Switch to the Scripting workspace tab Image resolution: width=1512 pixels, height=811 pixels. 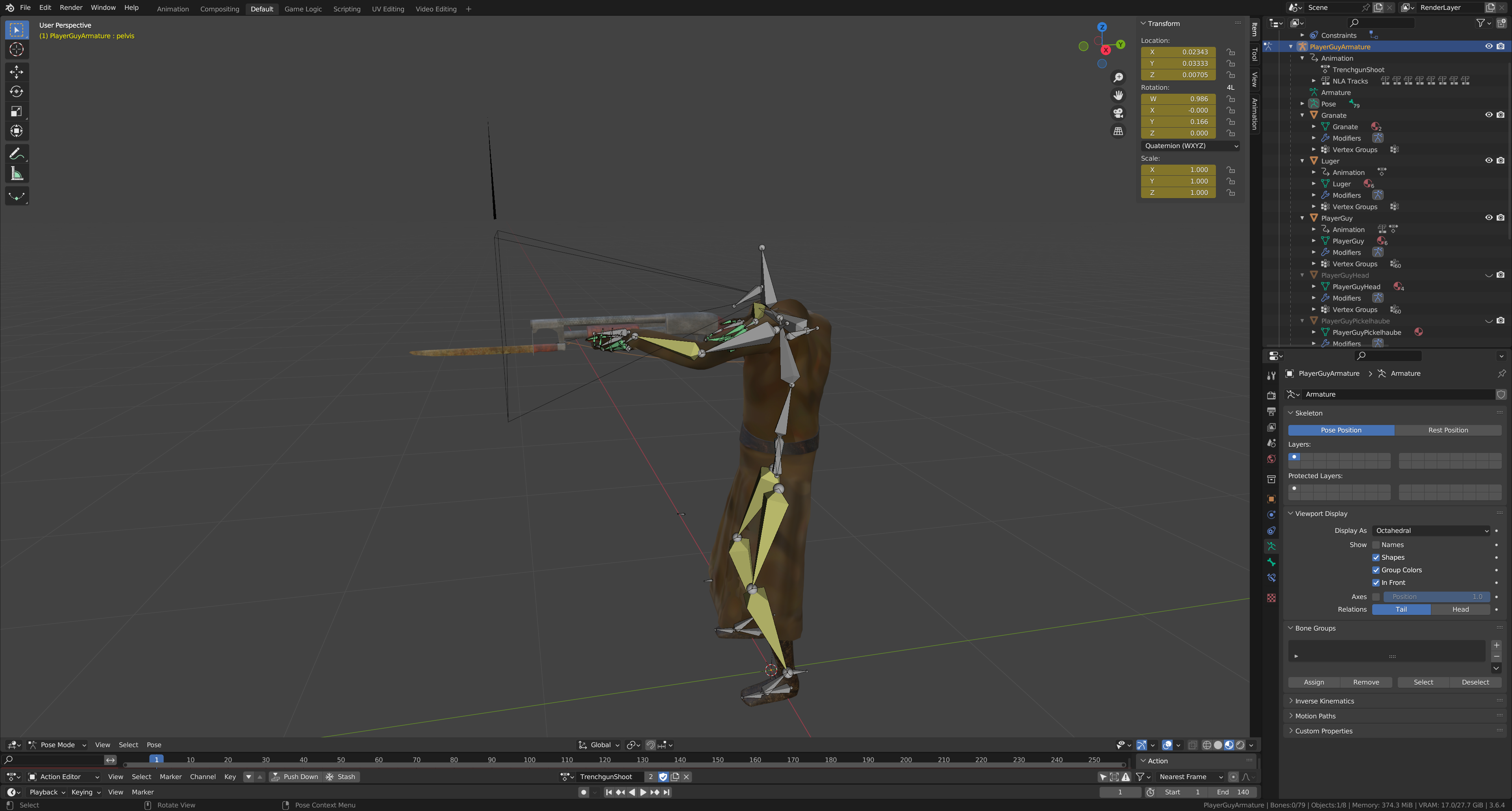pyautogui.click(x=347, y=9)
